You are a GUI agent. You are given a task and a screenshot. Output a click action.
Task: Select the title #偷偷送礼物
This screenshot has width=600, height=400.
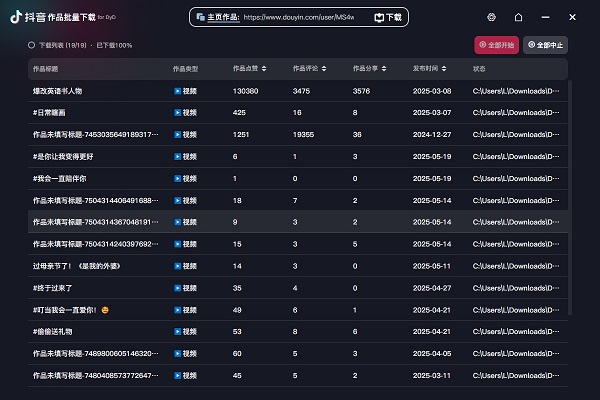click(52, 331)
